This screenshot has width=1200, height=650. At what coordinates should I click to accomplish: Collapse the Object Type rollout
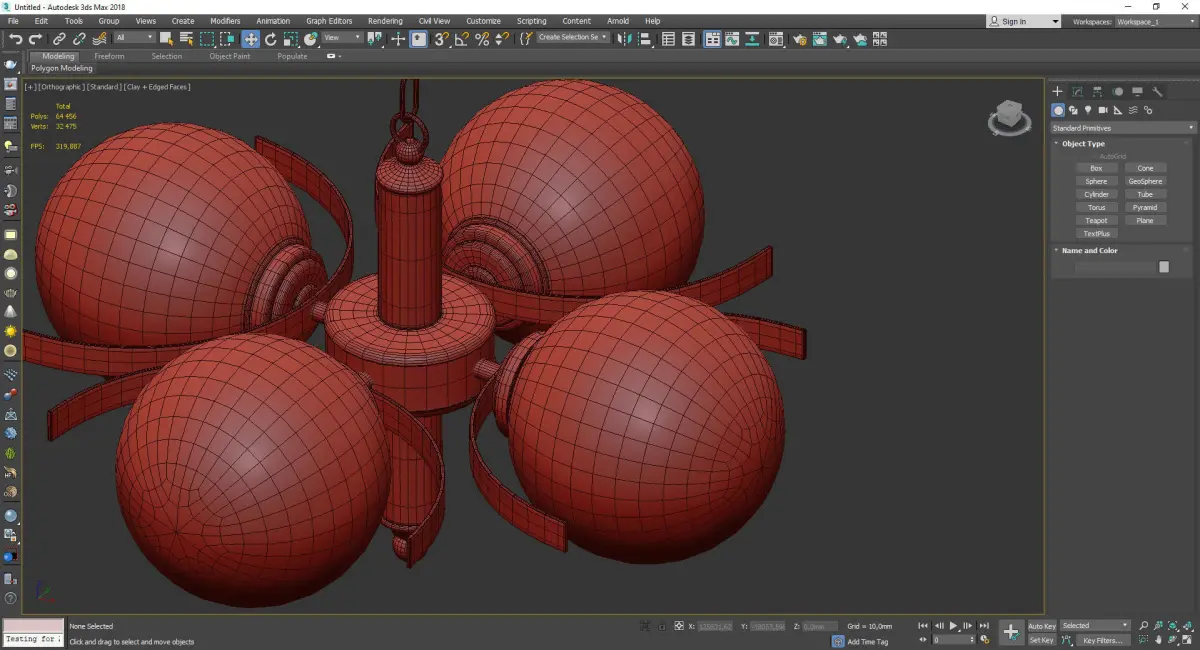(x=1082, y=144)
